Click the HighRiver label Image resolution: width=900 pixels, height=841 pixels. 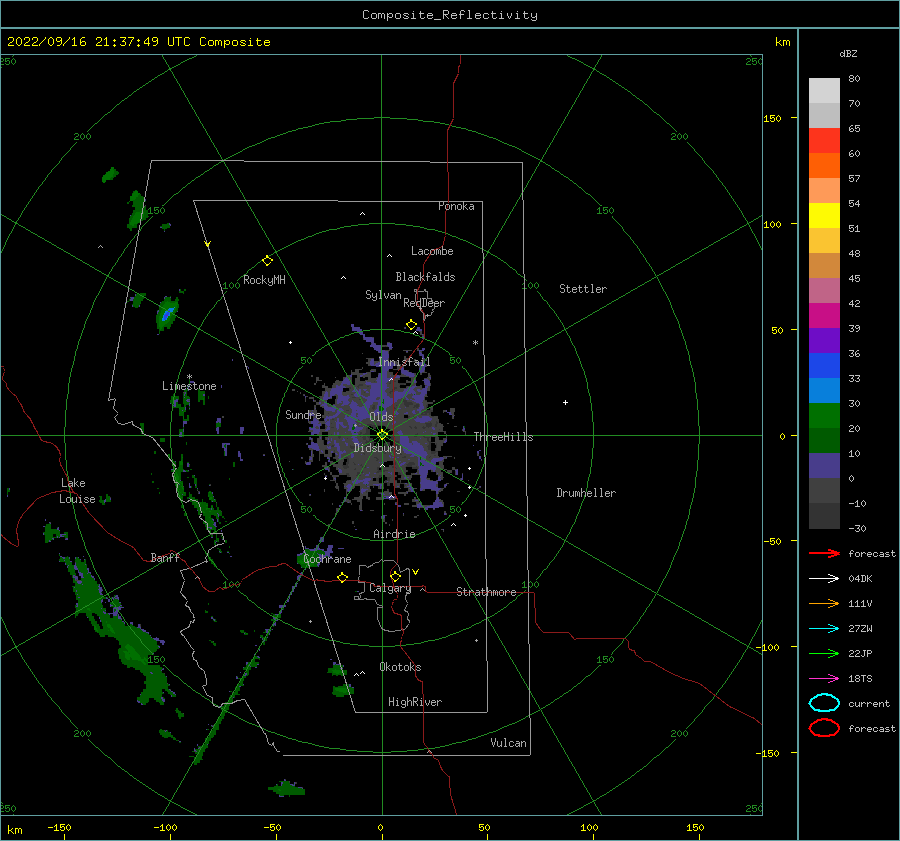click(415, 702)
